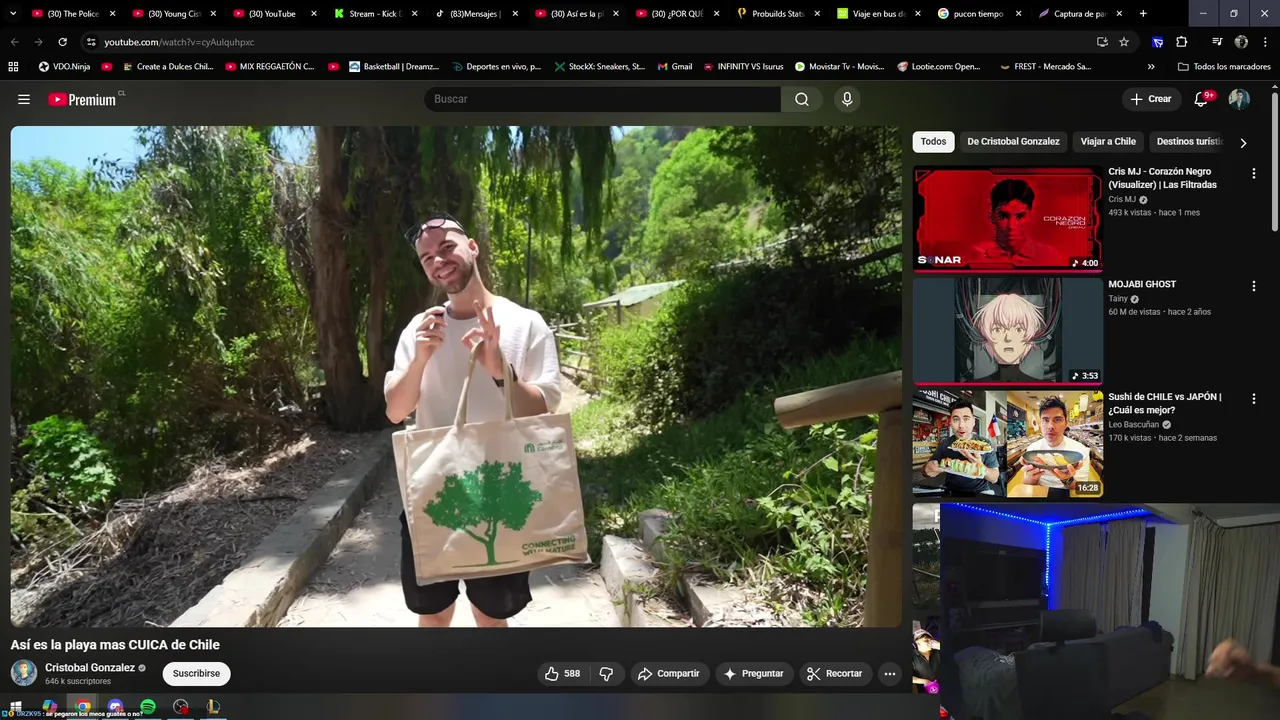Reload the page in Chrome toolbar
This screenshot has width=1280, height=720.
[62, 42]
